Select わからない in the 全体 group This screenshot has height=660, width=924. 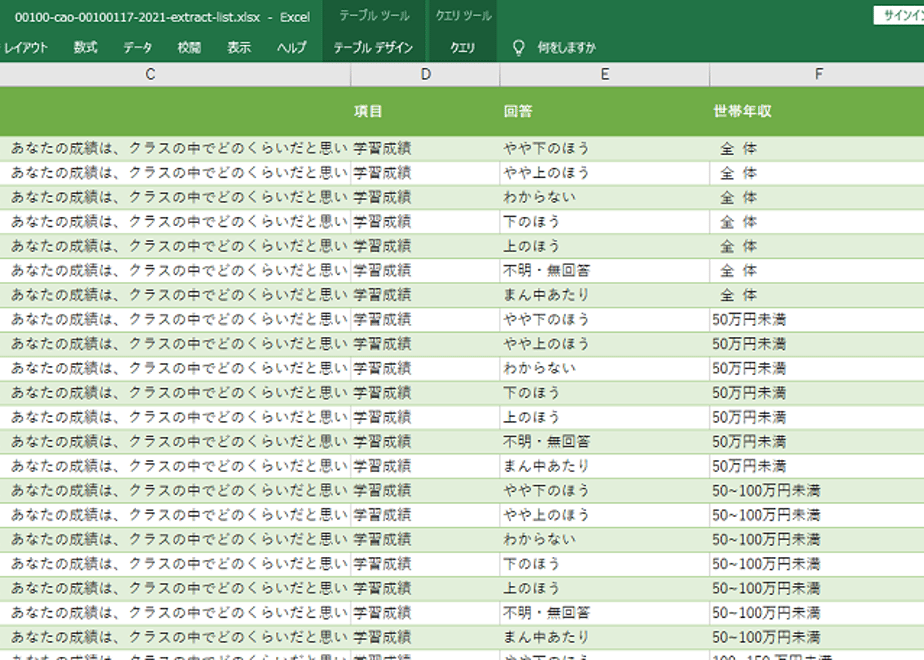coord(605,197)
